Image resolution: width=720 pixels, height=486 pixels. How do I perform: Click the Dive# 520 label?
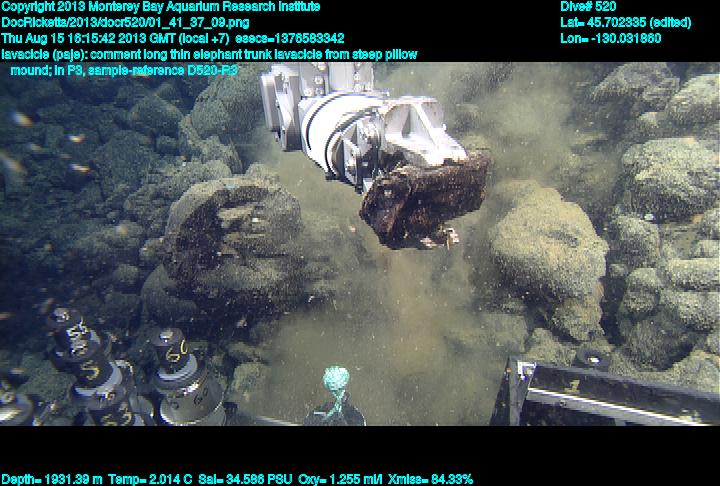(x=588, y=7)
